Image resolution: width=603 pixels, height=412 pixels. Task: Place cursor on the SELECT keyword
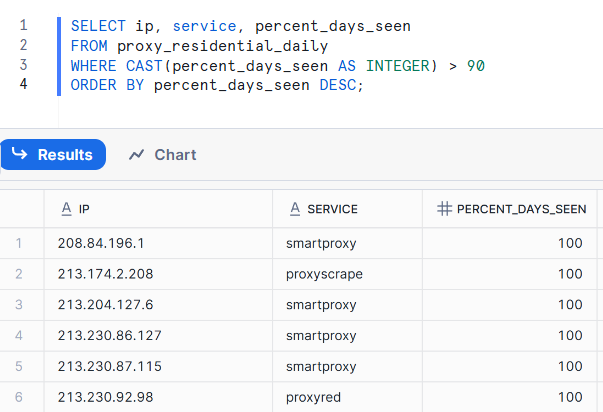[98, 26]
